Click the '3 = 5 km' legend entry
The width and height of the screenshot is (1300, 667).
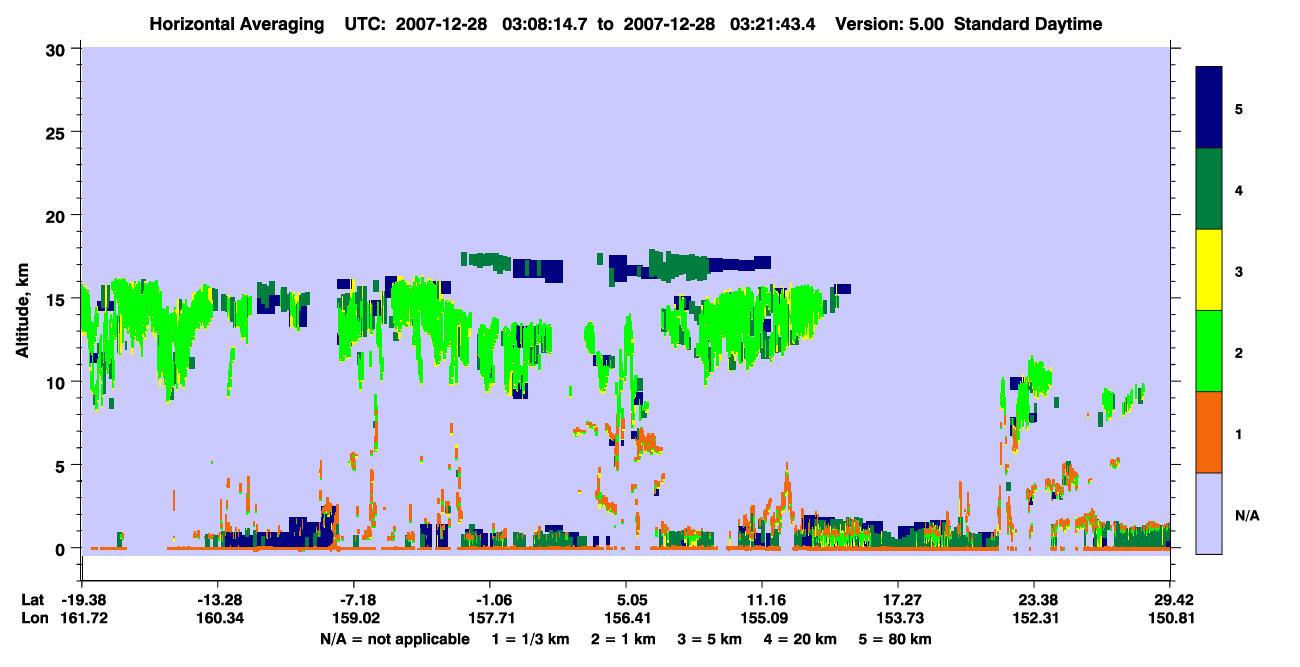click(x=710, y=639)
